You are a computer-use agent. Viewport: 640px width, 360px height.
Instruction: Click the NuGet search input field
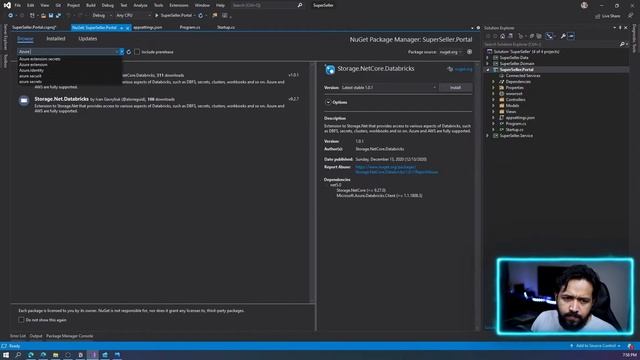[x=68, y=52]
